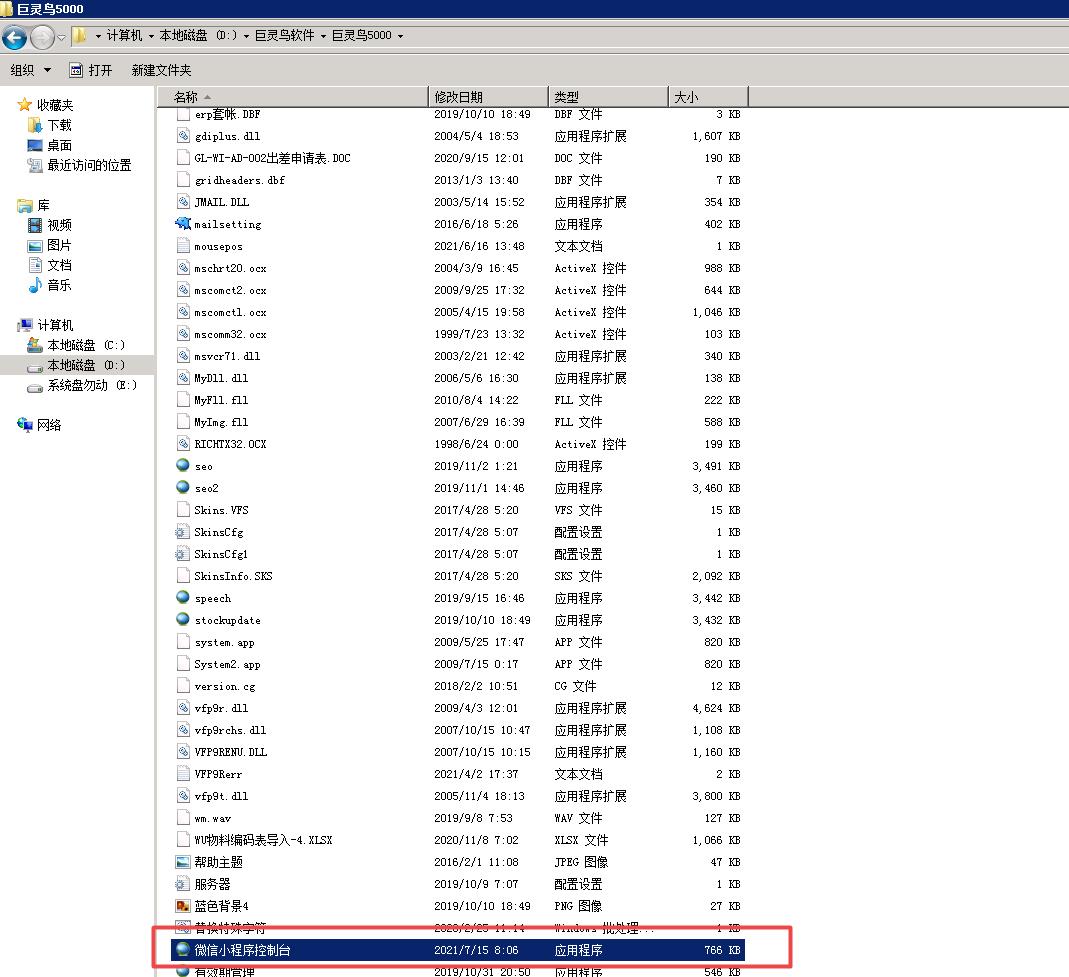This screenshot has width=1069, height=977.
Task: Click the 帮助主题 JPEG image icon
Action: point(182,862)
